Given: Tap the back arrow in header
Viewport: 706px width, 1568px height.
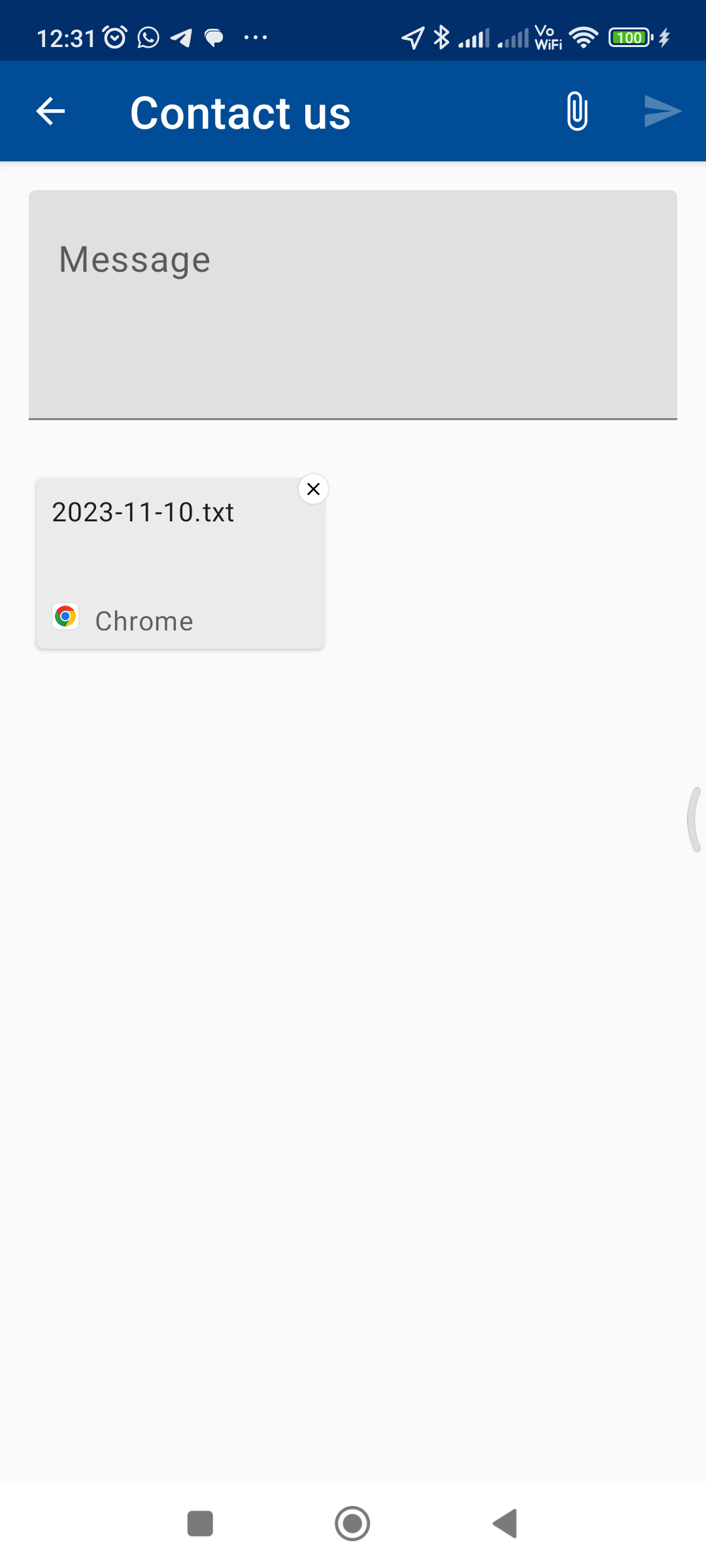Looking at the screenshot, I should tap(50, 111).
